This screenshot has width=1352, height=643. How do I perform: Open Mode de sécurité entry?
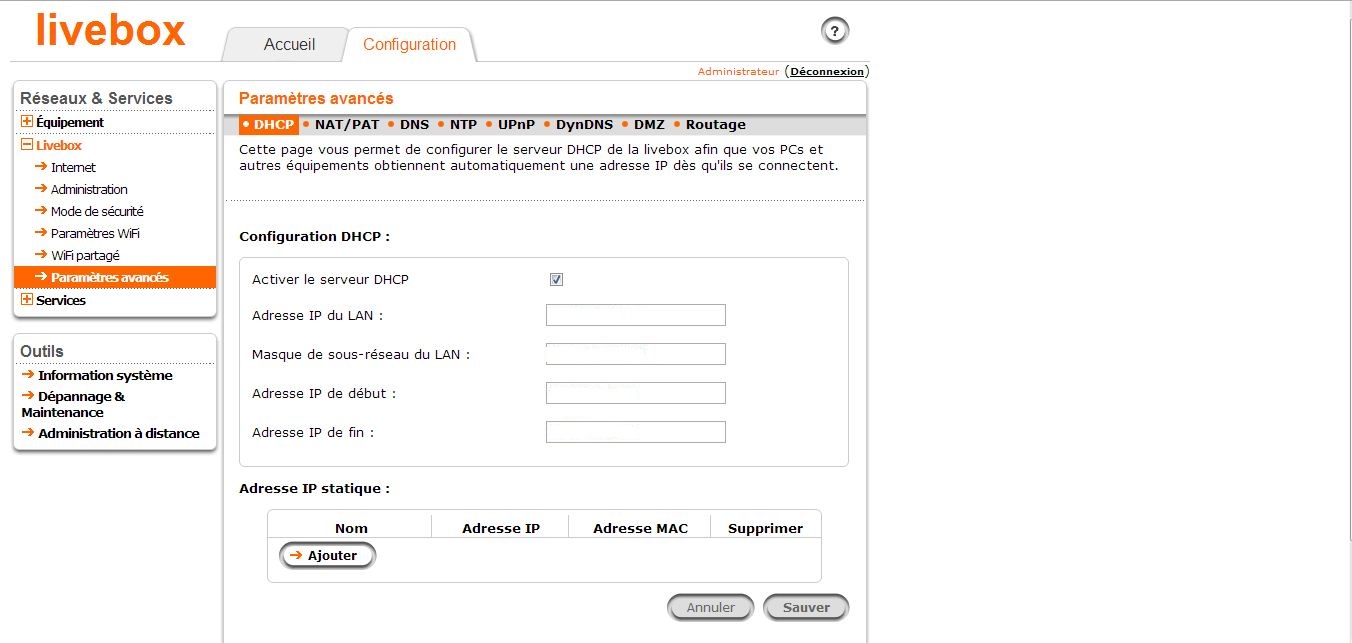pyautogui.click(x=97, y=212)
